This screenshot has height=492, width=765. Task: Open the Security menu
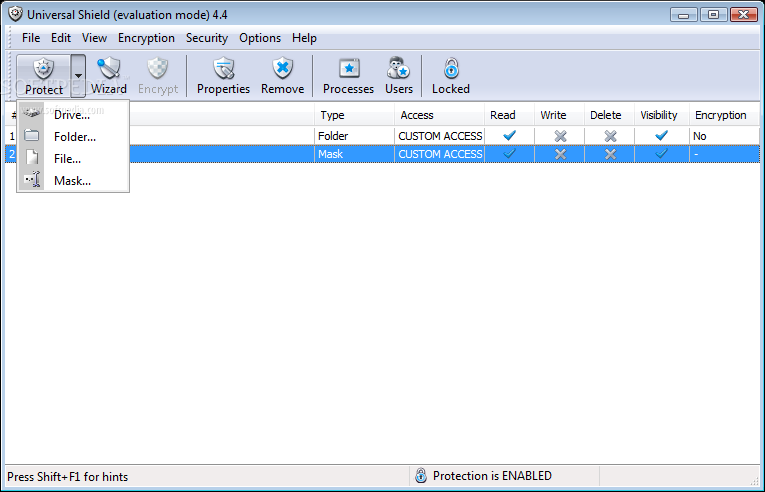(207, 38)
